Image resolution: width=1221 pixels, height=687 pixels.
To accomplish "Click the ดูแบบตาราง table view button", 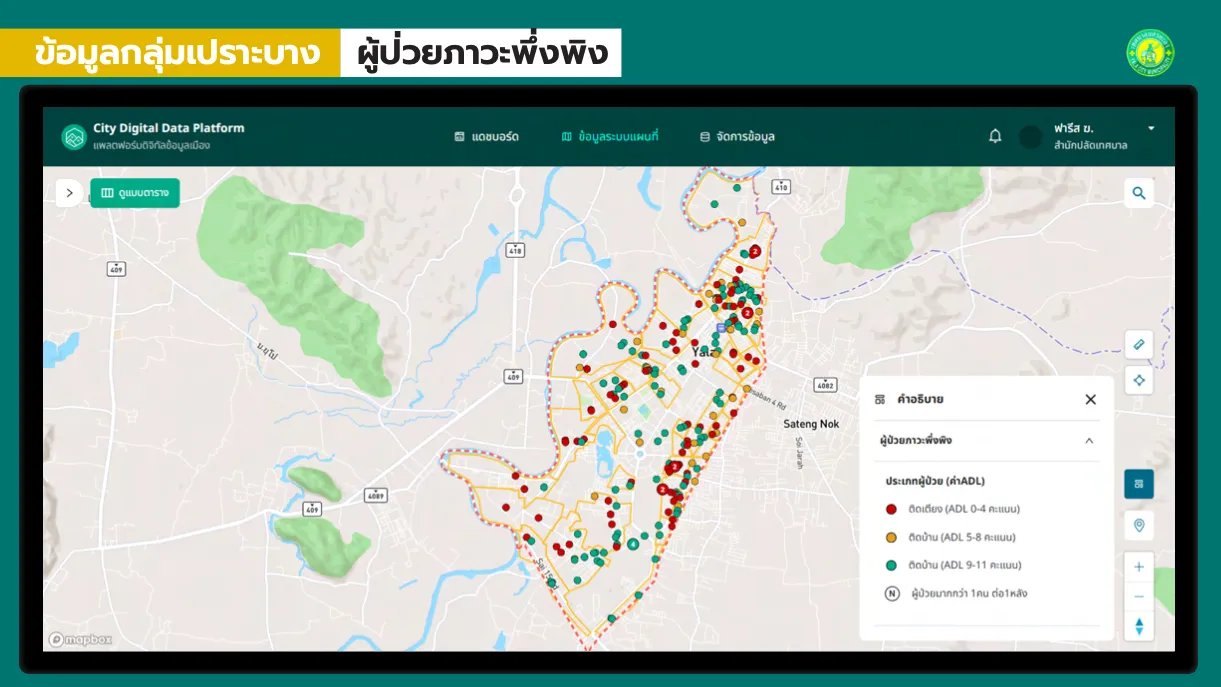I will 135,193.
